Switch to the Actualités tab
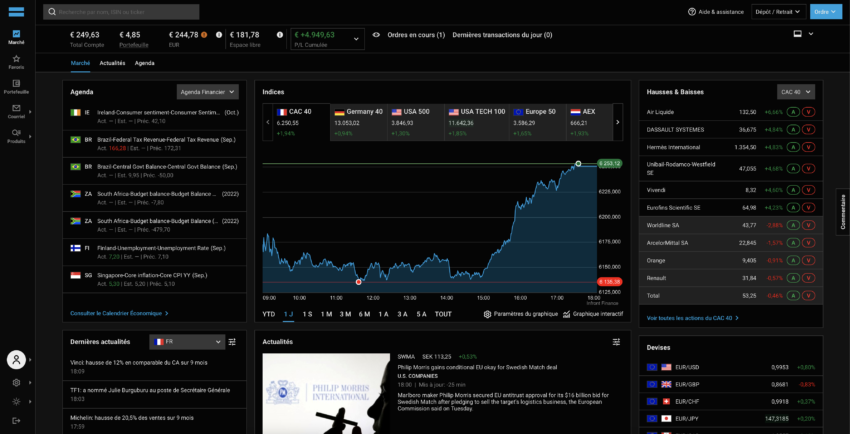This screenshot has width=850, height=434. click(x=112, y=63)
